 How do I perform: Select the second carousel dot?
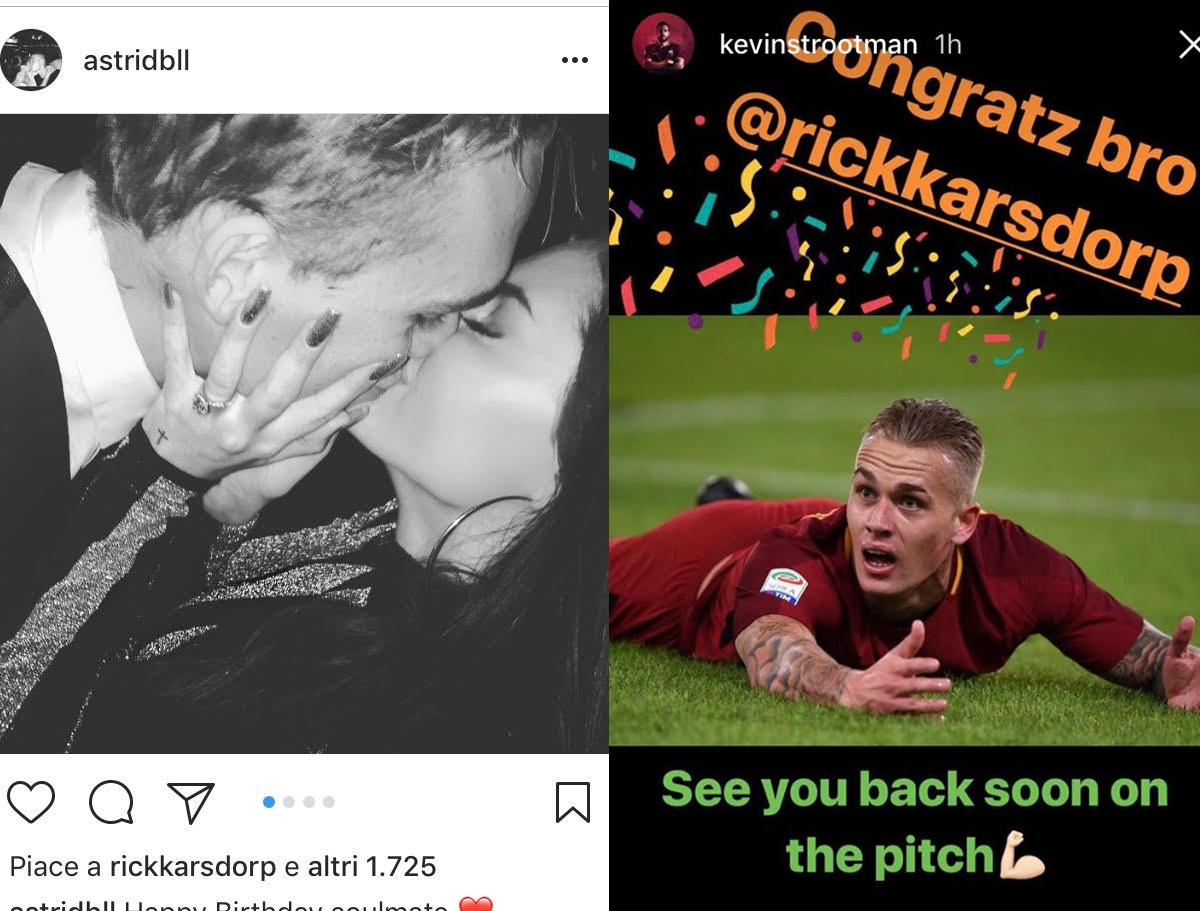click(x=289, y=802)
